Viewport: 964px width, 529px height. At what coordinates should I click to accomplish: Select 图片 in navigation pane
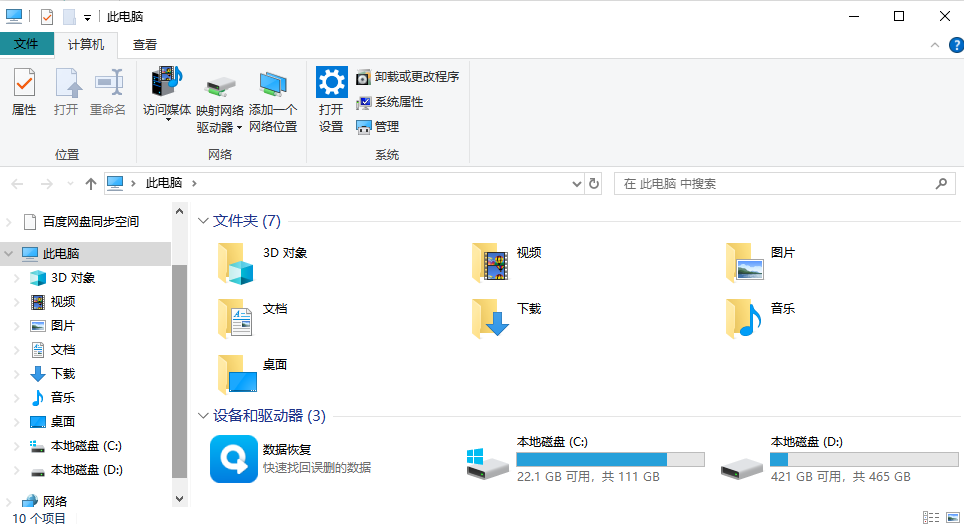[63, 326]
